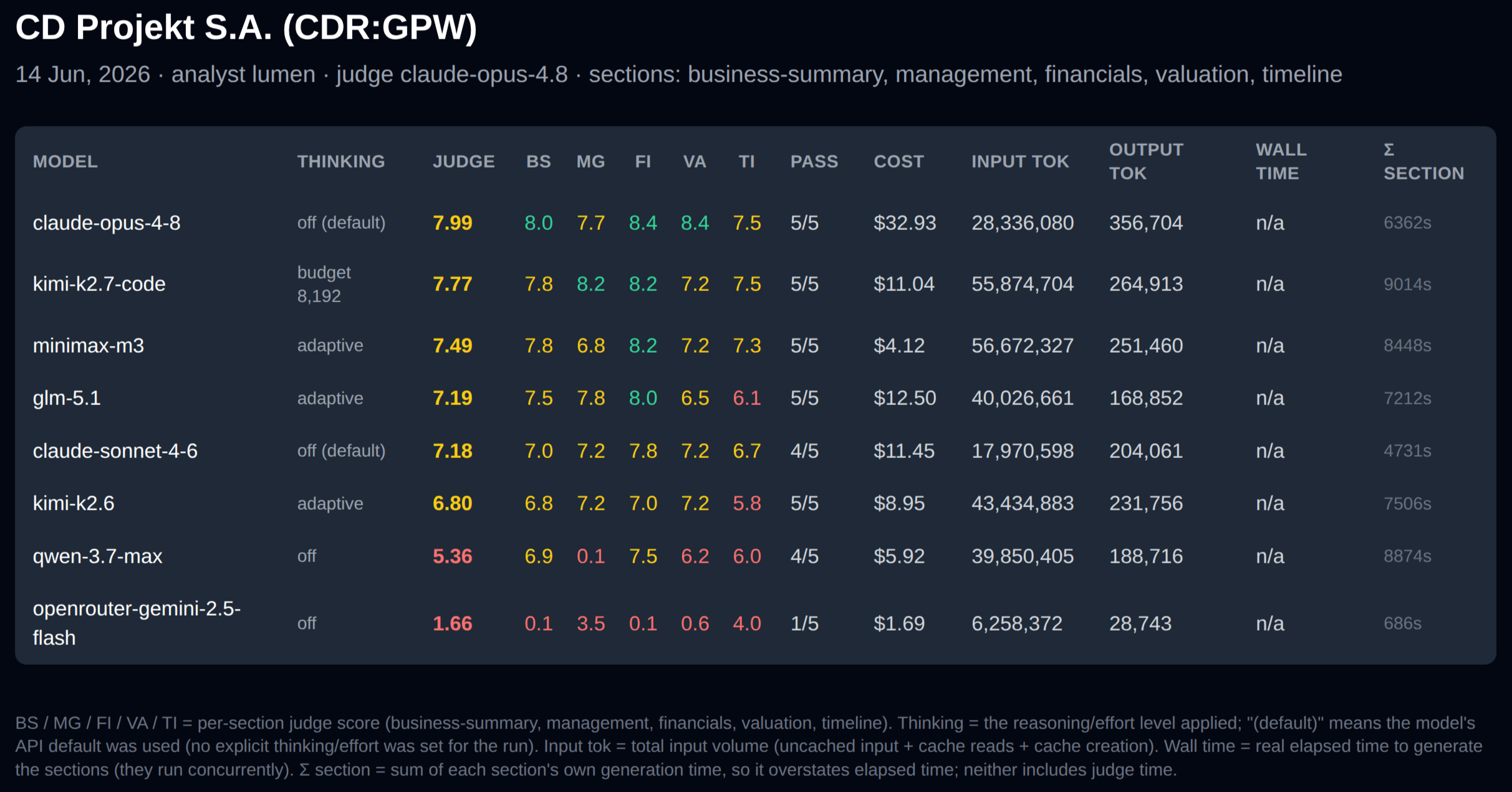Click output tokens 28,743

pyautogui.click(x=1140, y=623)
